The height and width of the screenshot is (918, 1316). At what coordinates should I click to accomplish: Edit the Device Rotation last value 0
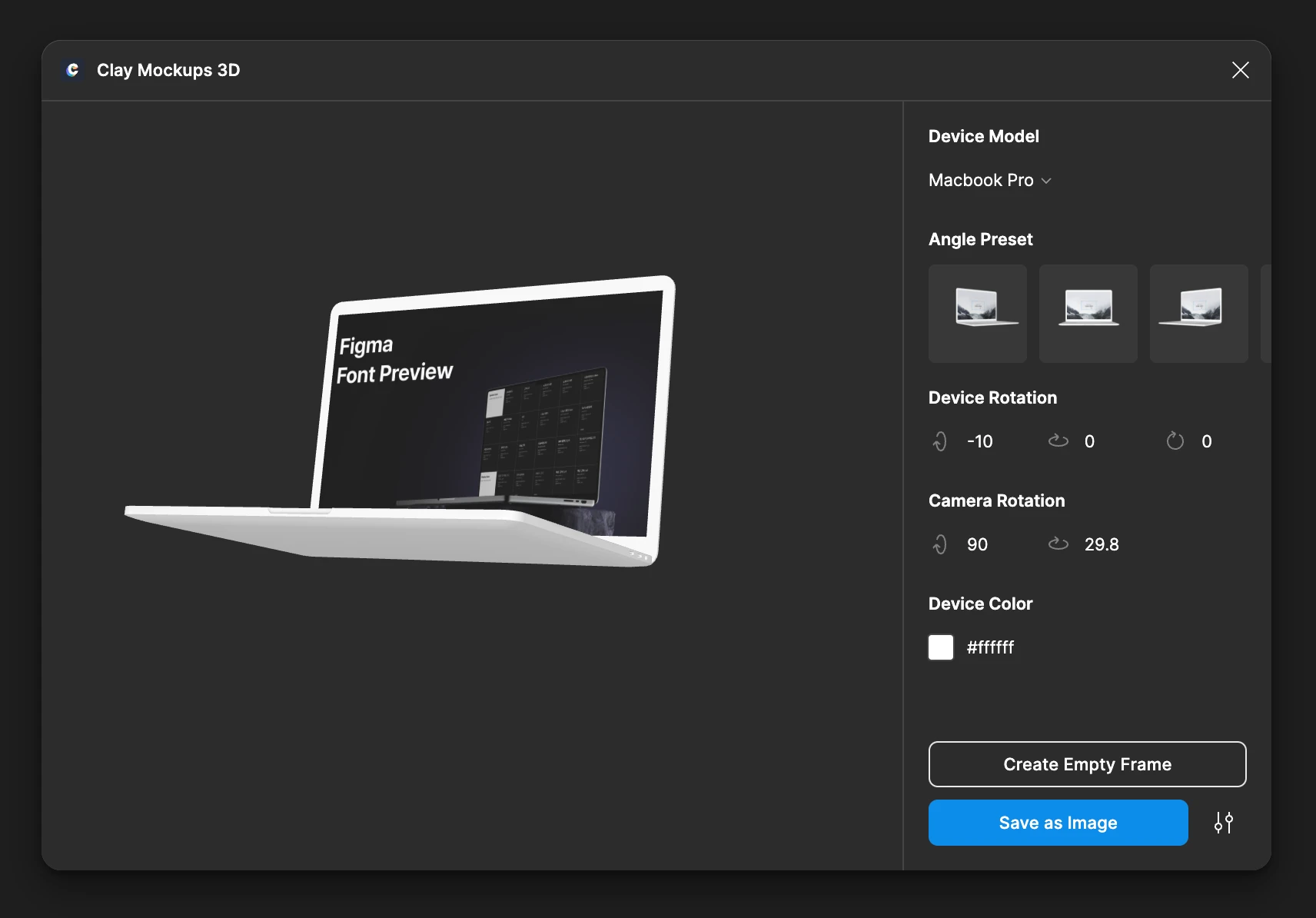[x=1206, y=441]
